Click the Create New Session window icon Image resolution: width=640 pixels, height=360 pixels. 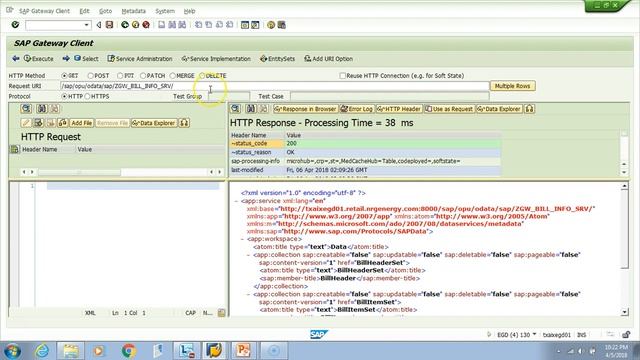pos(244,25)
